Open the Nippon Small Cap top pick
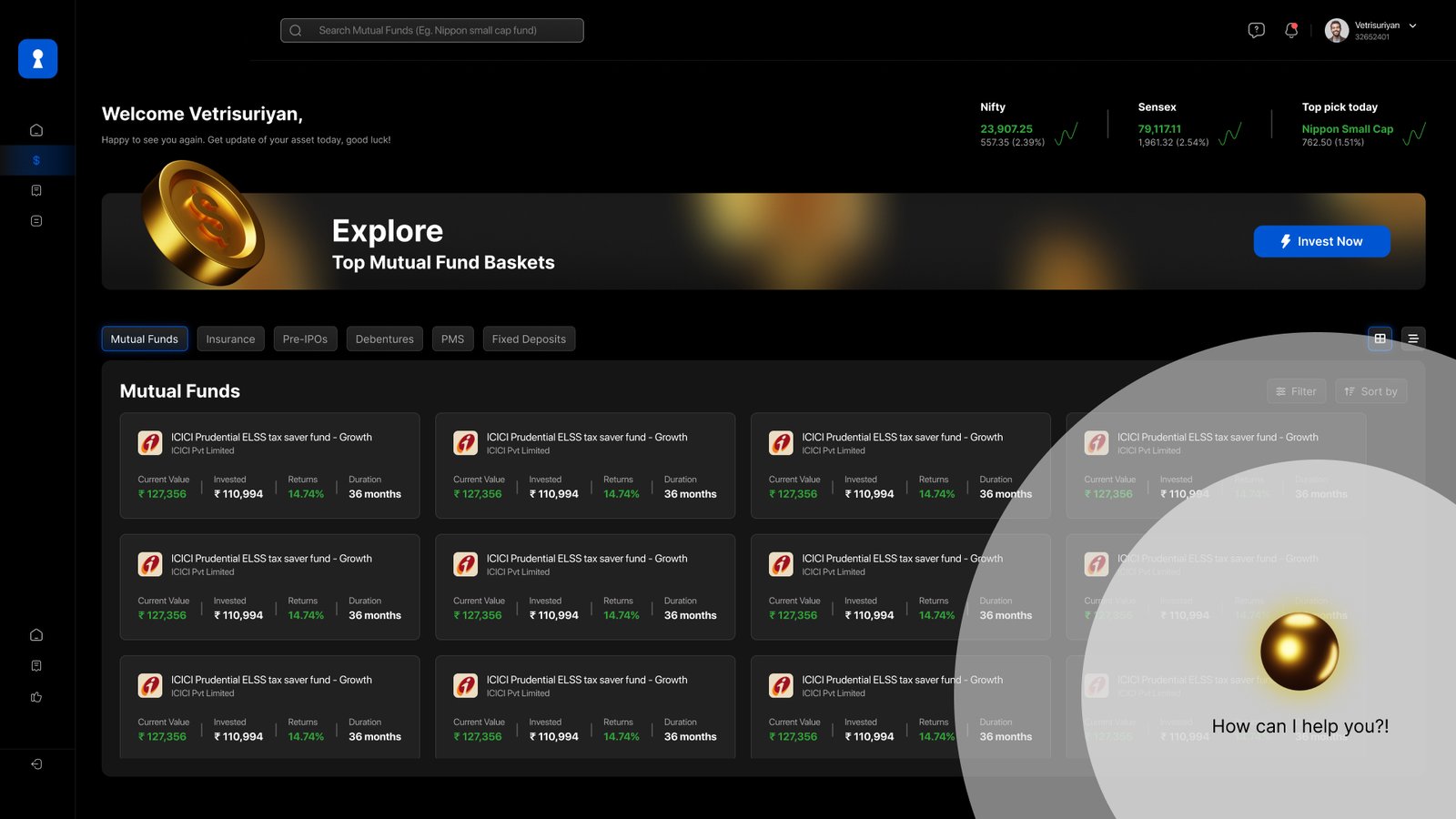Viewport: 1456px width, 819px height. click(x=1347, y=129)
